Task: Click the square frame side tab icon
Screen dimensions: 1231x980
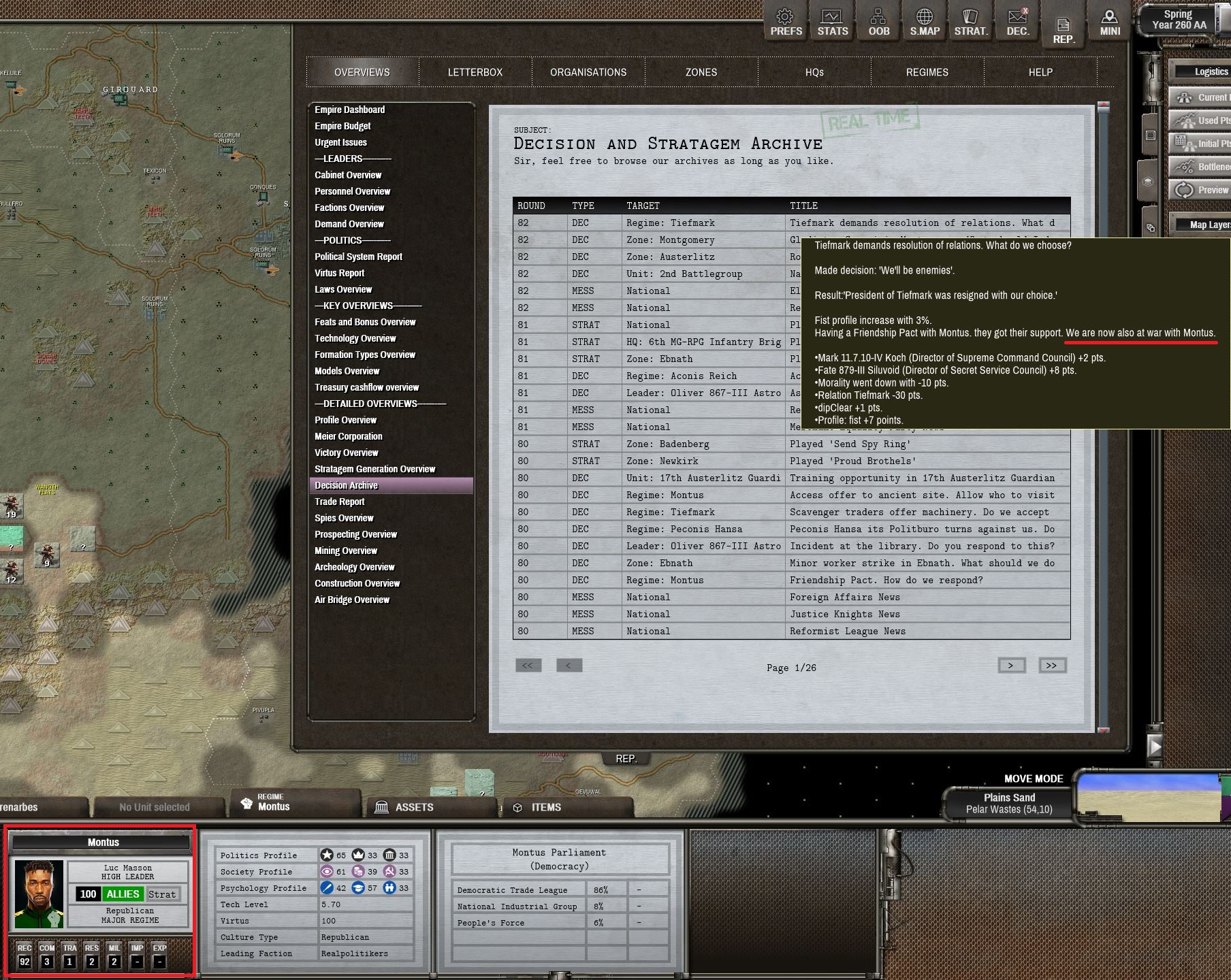Action: (x=1150, y=135)
